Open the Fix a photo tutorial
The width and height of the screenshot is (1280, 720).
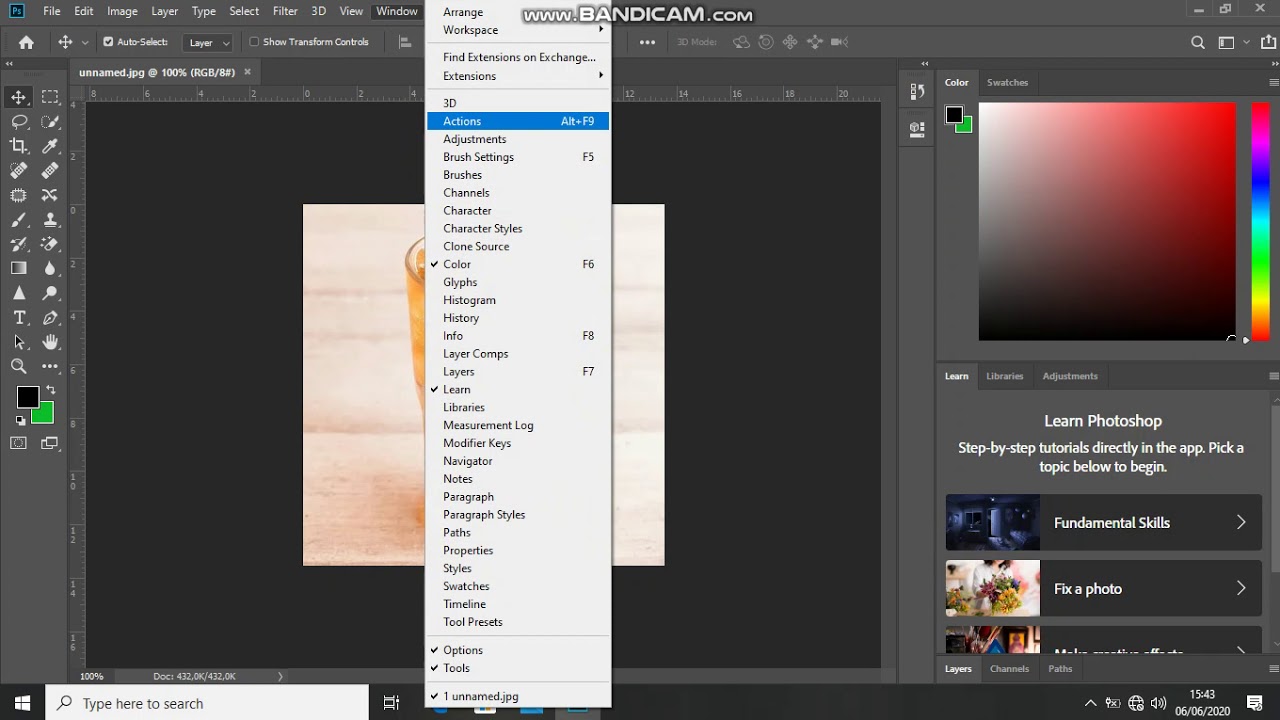(x=1103, y=588)
